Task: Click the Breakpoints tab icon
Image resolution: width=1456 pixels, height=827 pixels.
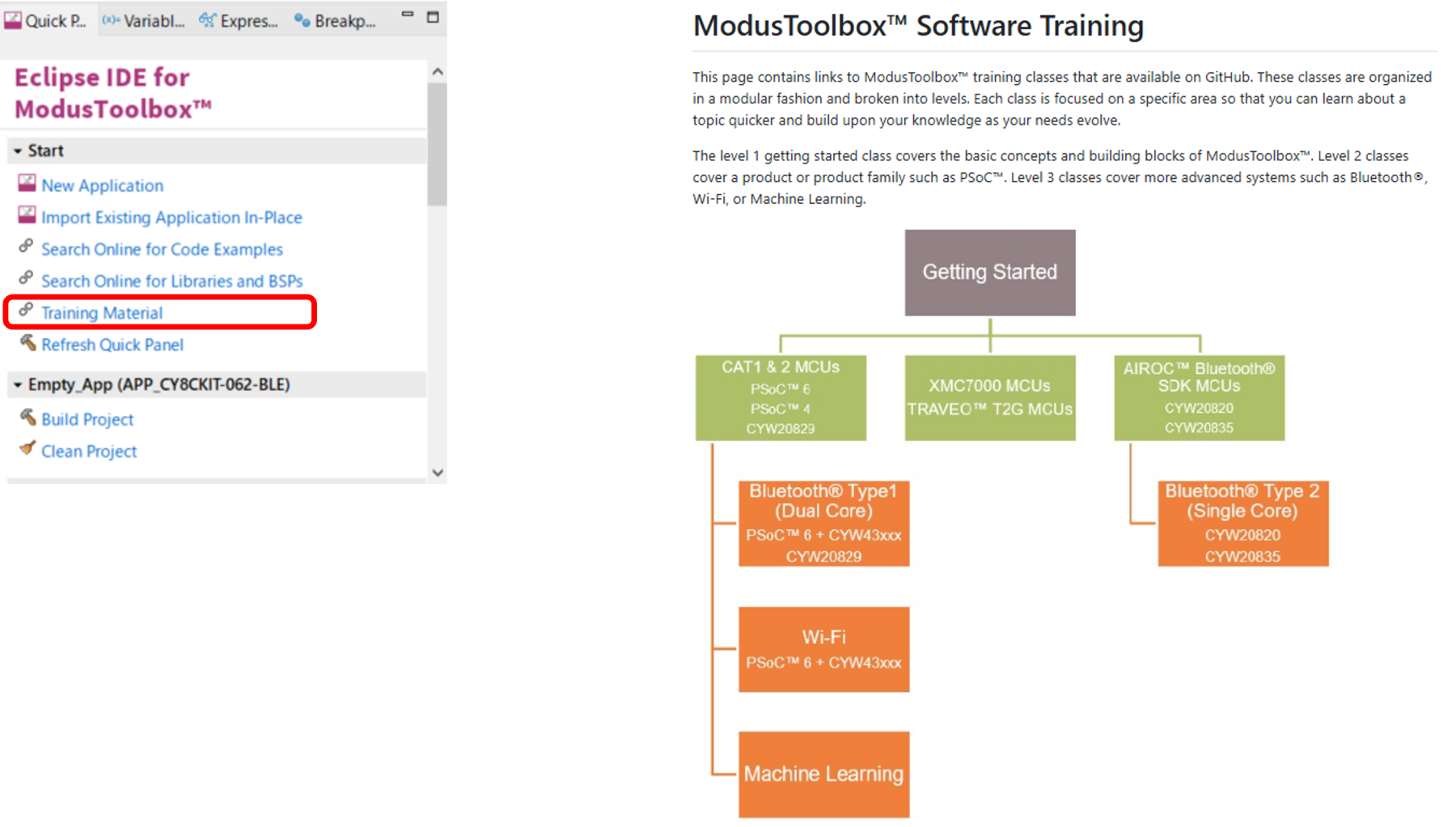Action: click(x=303, y=20)
